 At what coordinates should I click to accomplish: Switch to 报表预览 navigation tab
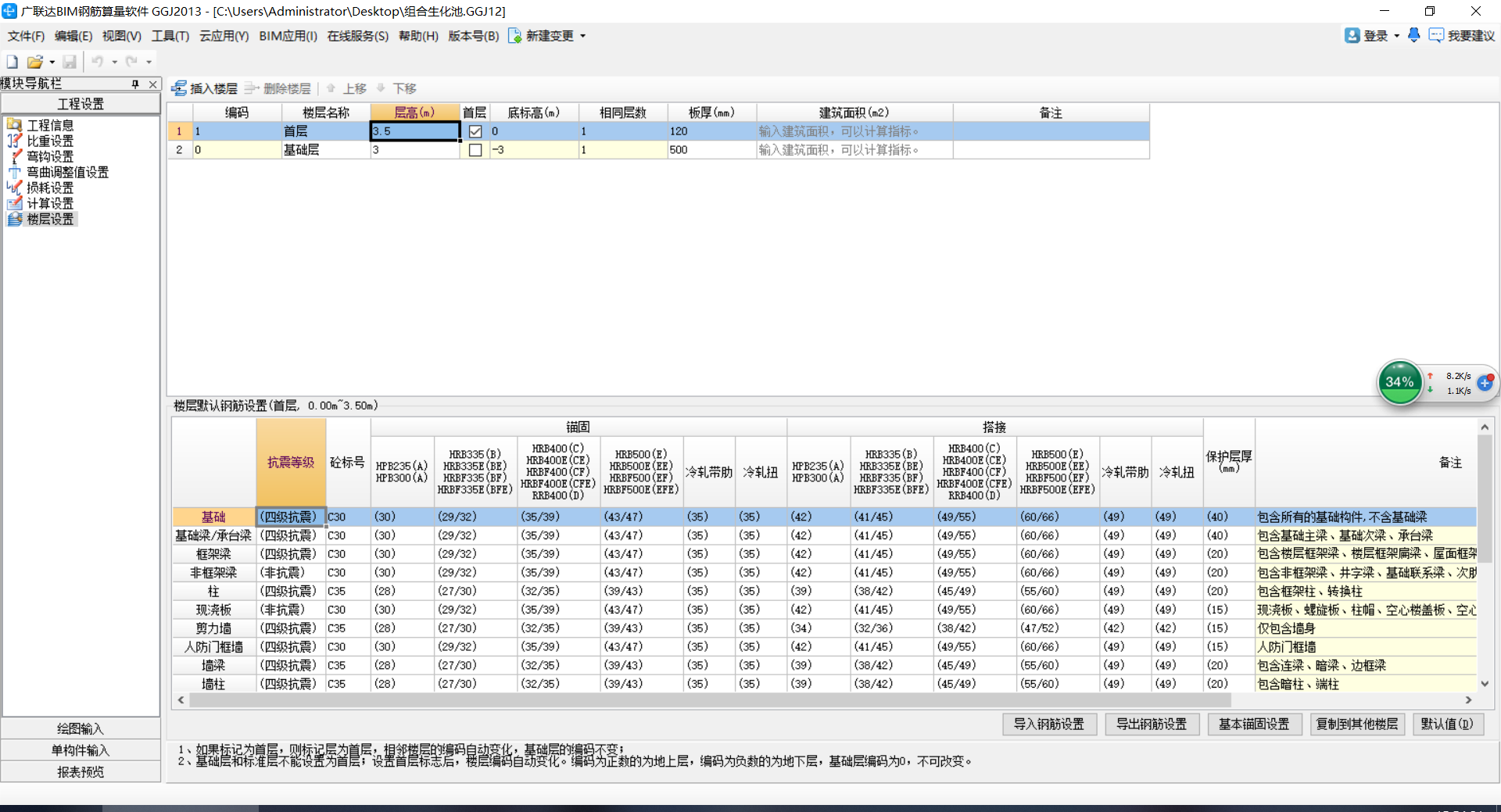tap(81, 772)
